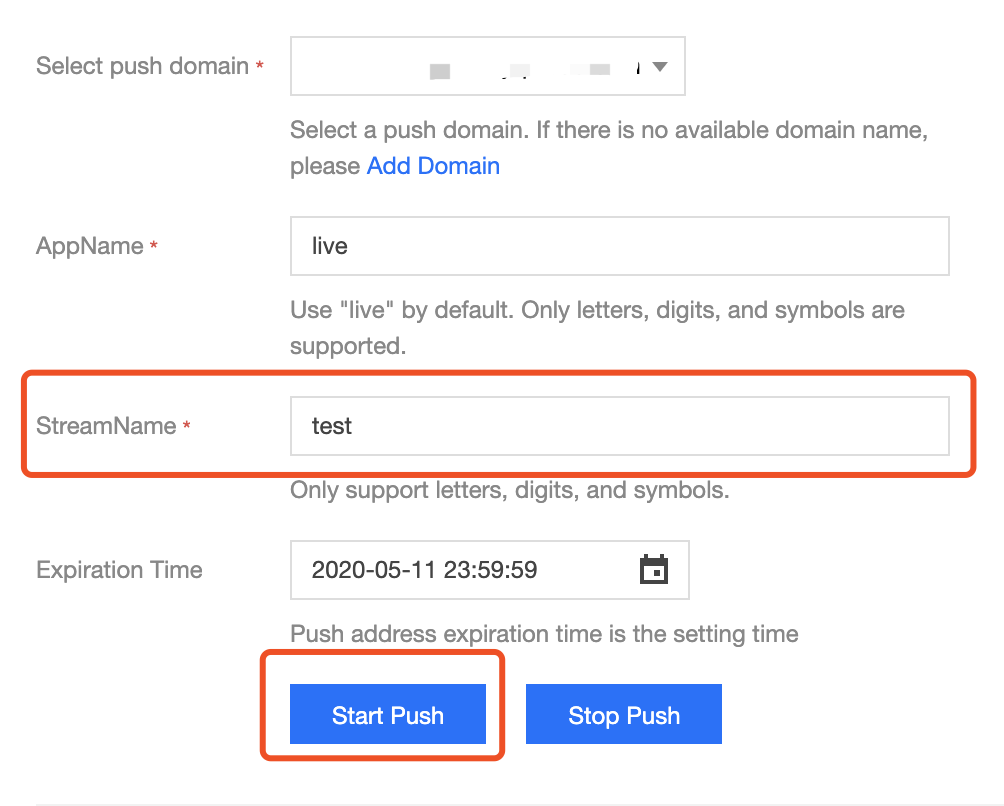Screen dimensions: 1004x806
Task: Open the calendar picker in Expiration Time
Action: coord(653,570)
